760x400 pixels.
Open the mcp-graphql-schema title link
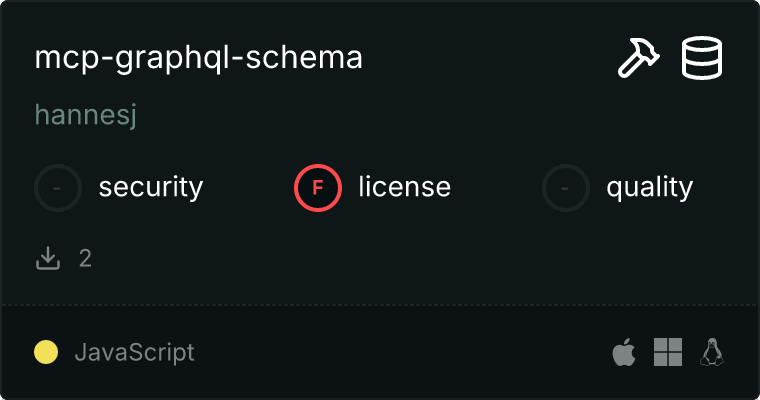point(198,59)
